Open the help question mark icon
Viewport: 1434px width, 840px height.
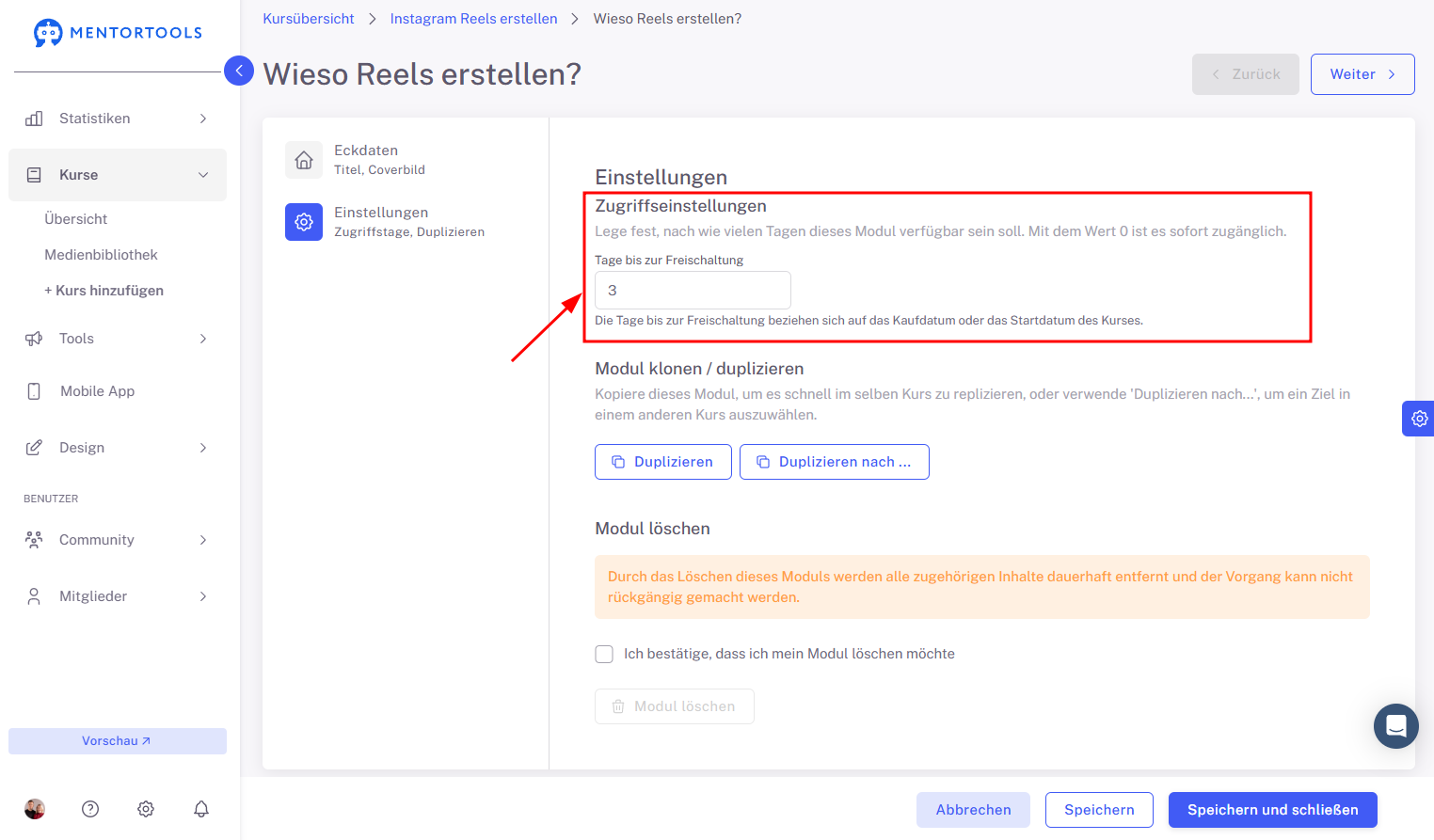(90, 809)
